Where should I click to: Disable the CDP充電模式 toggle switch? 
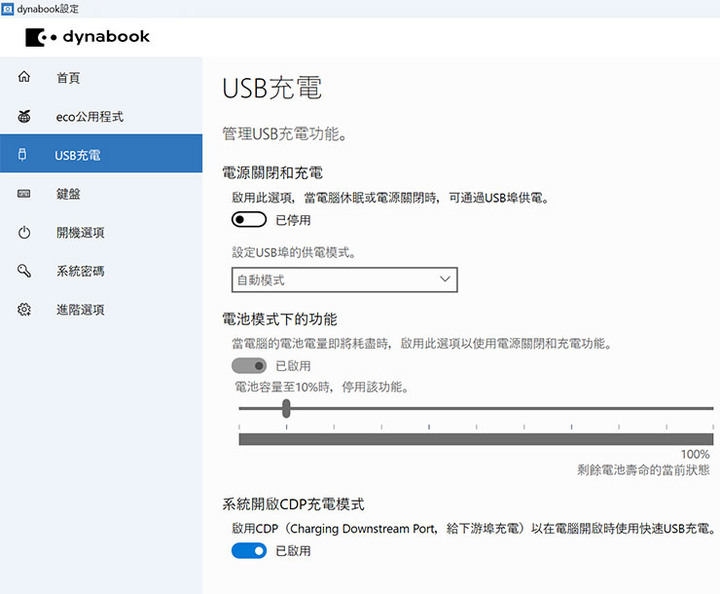point(249,551)
